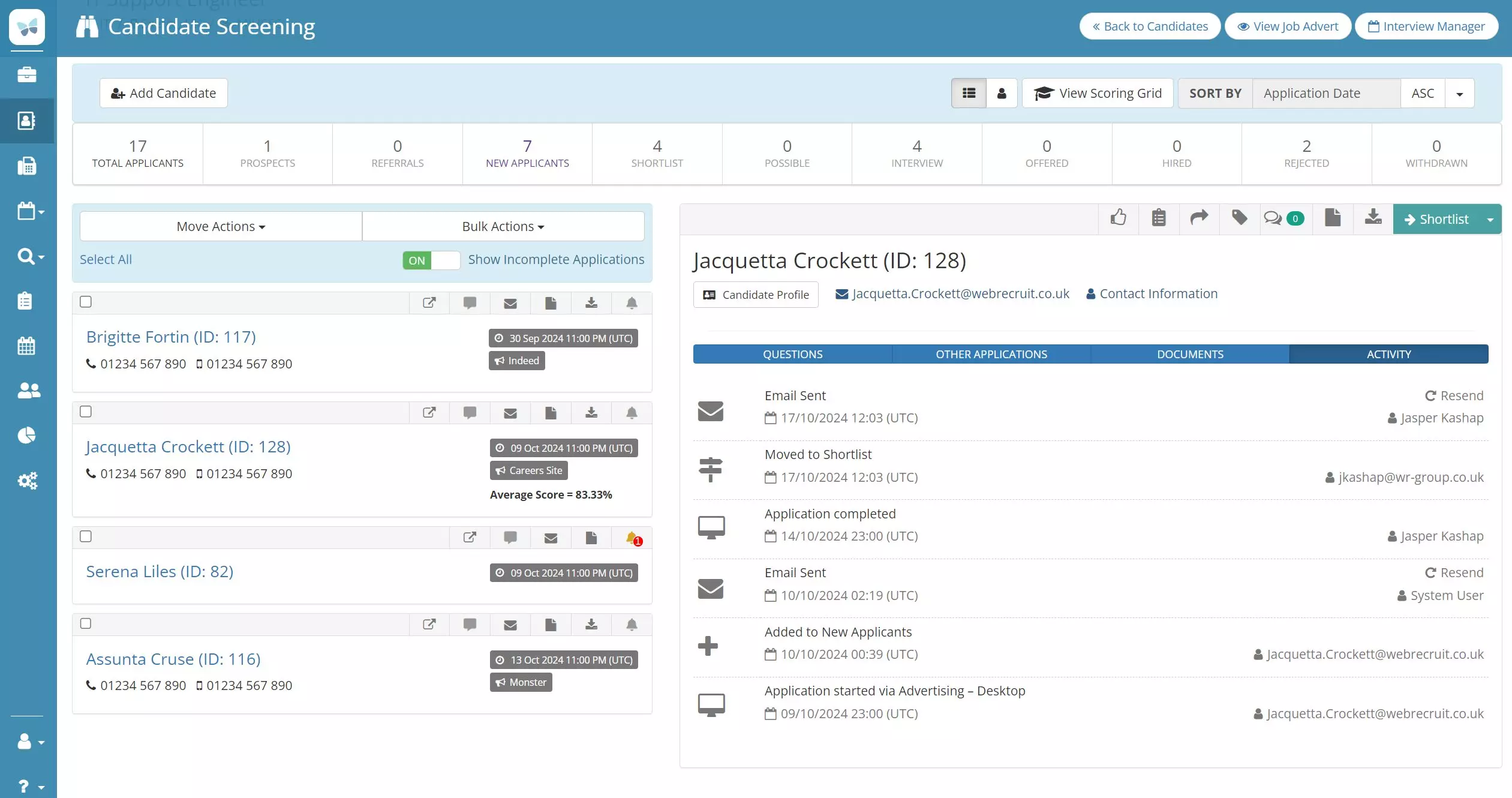The width and height of the screenshot is (1512, 798).
Task: Toggle Show Incomplete Applications switch off
Action: click(431, 260)
